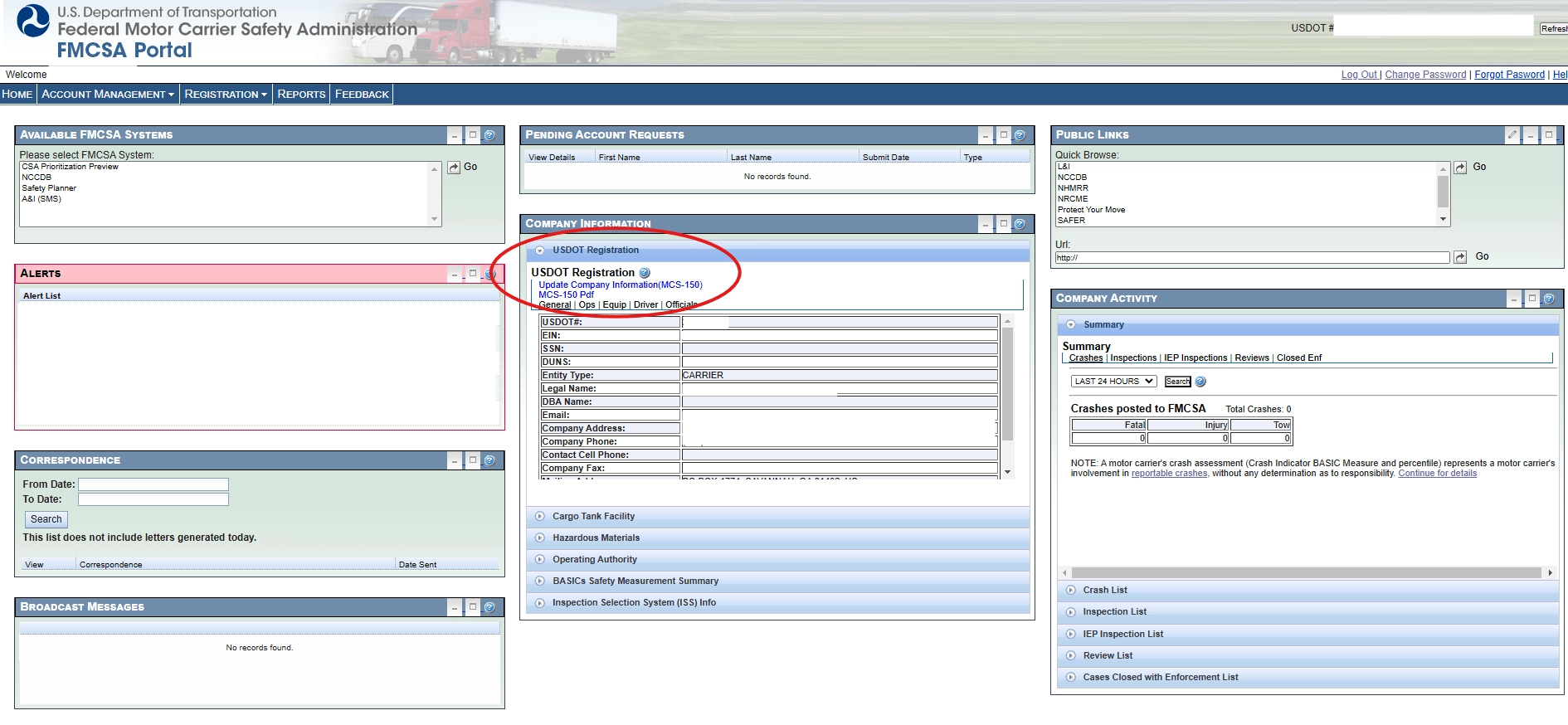Go to the Home menu item
The height and width of the screenshot is (725, 1568).
pos(17,95)
